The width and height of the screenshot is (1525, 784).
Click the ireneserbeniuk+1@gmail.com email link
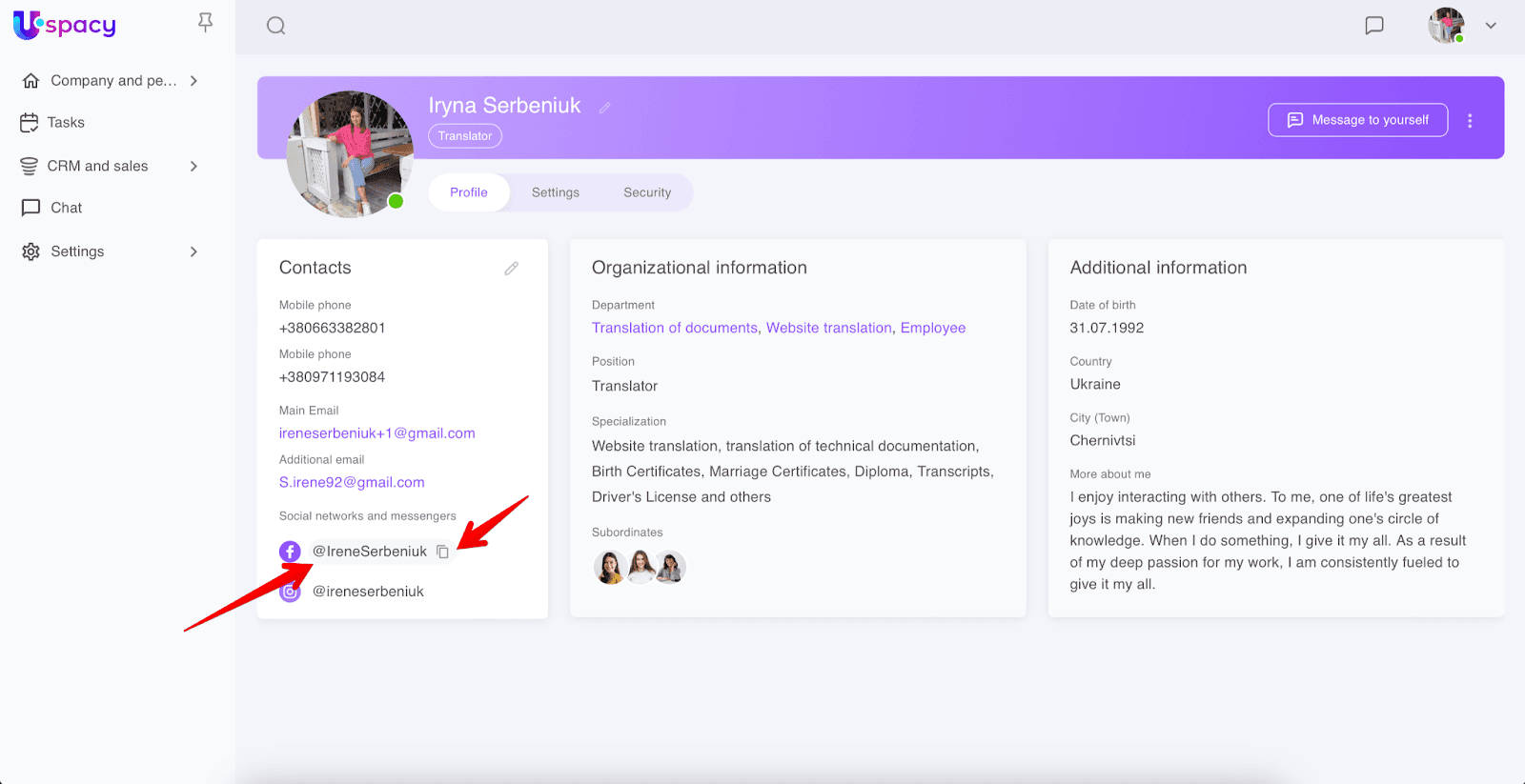tap(376, 433)
